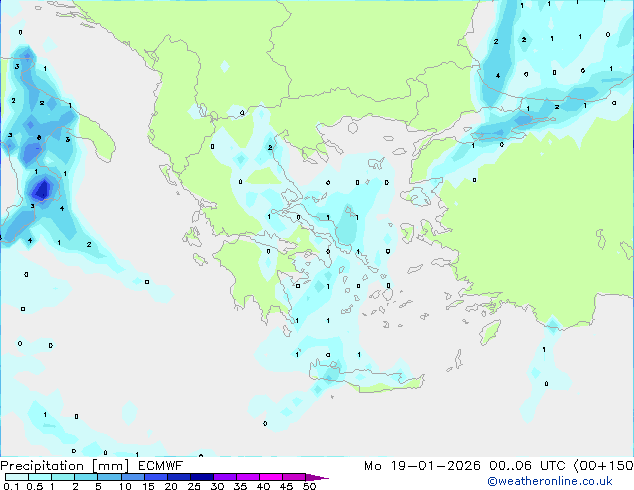The image size is (634, 490).
Task: Click the 40–45 mm bright magenta legend swatch
Action: tap(271, 477)
